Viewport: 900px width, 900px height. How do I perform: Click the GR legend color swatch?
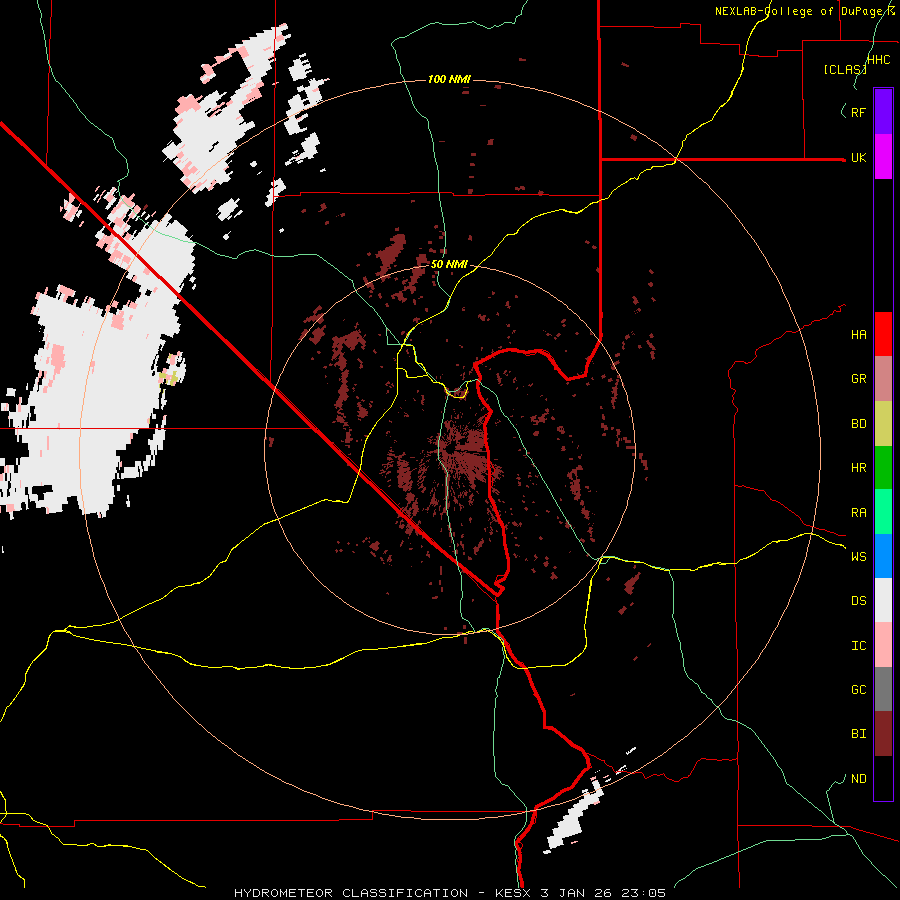pos(883,379)
